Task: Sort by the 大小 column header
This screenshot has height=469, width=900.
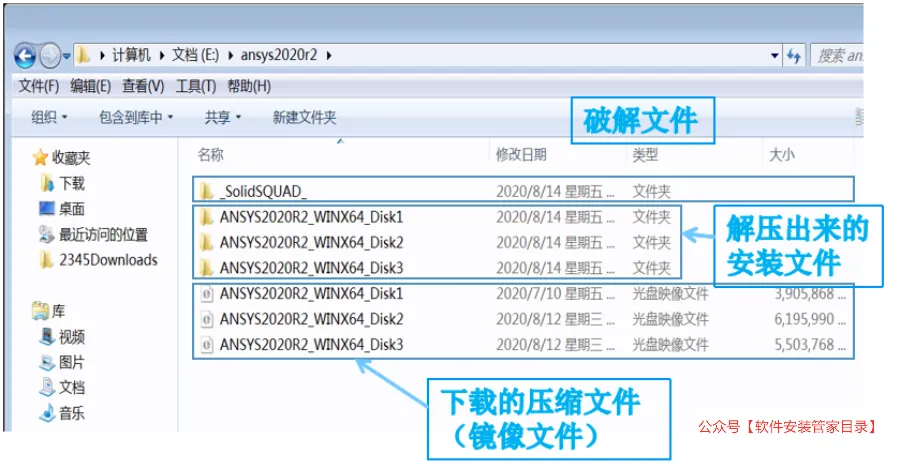Action: pyautogui.click(x=782, y=154)
